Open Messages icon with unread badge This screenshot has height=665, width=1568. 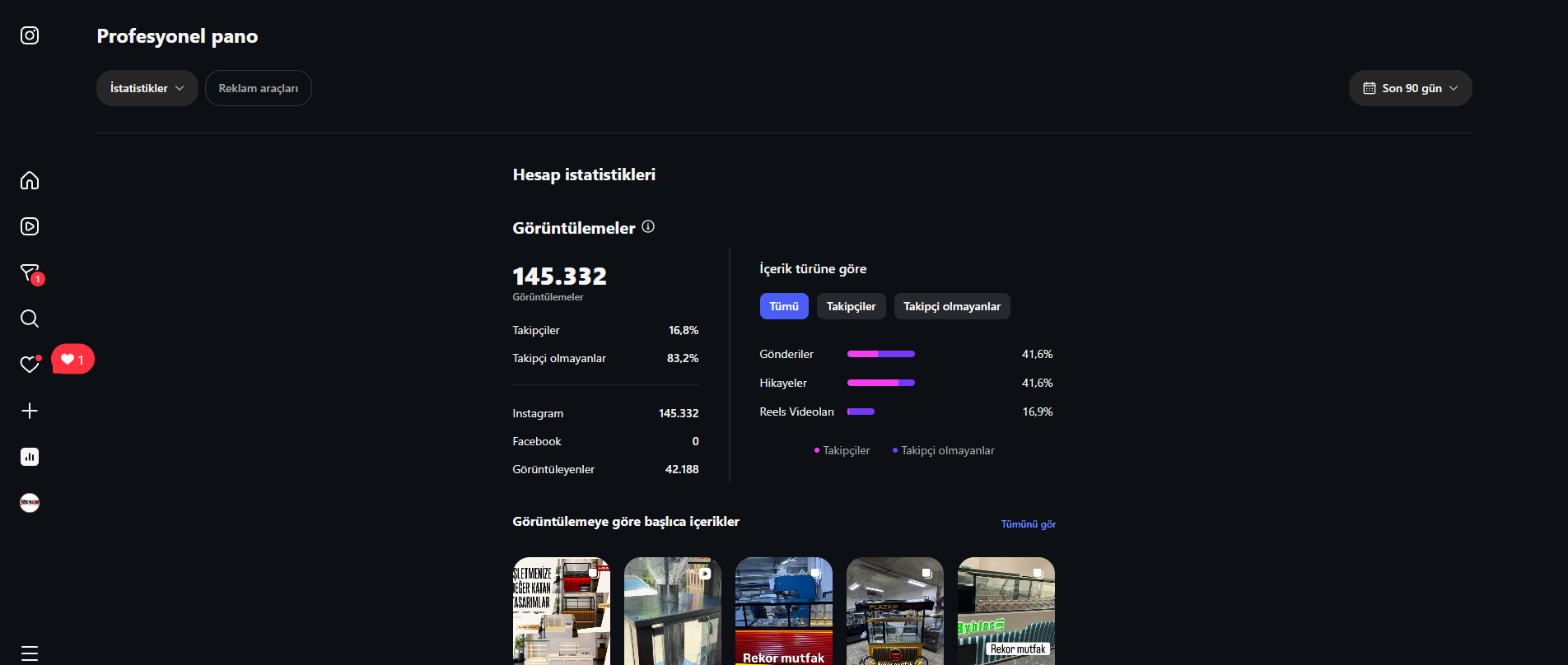coord(30,273)
